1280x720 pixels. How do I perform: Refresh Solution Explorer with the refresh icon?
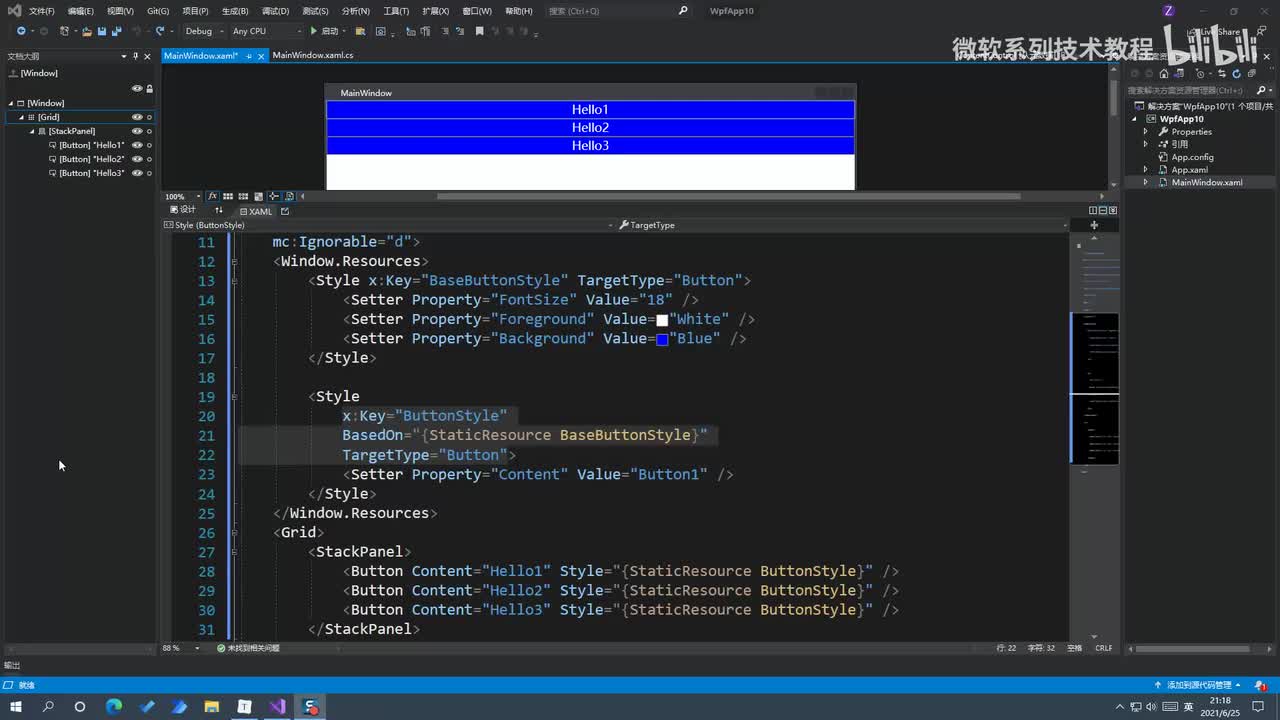(x=1236, y=73)
